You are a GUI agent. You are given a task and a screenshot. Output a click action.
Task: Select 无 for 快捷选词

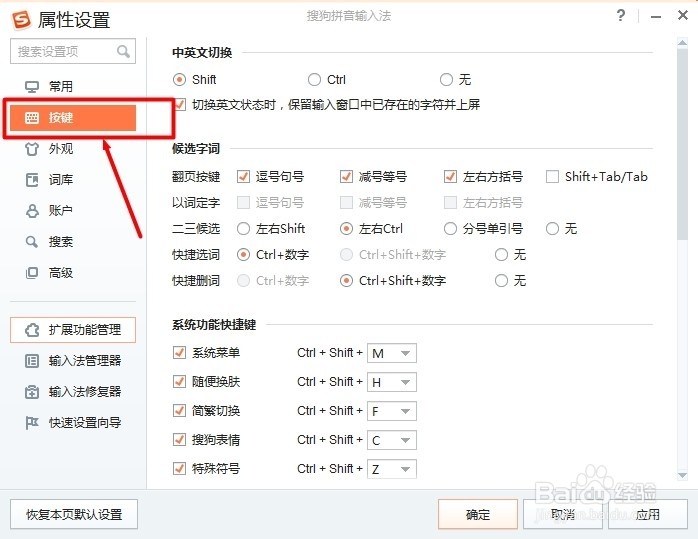pyautogui.click(x=501, y=255)
